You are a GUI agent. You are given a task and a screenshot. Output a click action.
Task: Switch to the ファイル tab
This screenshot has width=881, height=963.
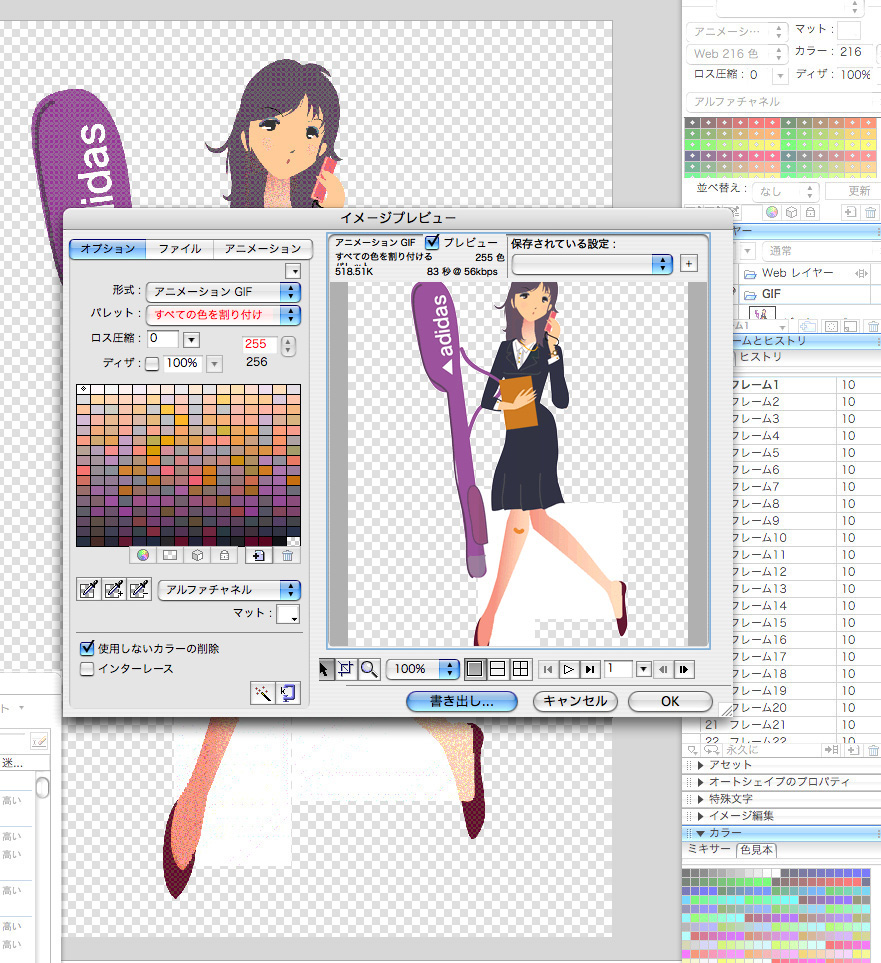tap(179, 249)
